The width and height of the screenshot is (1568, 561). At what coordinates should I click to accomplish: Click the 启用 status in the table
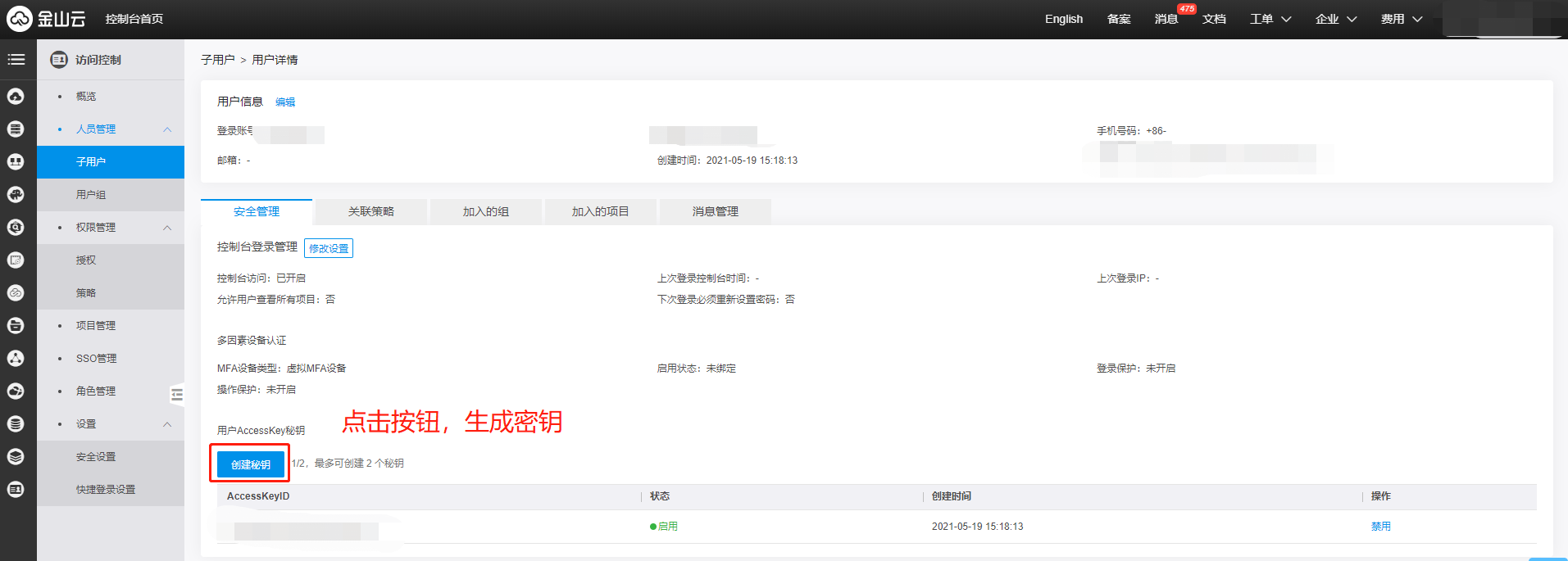(664, 527)
